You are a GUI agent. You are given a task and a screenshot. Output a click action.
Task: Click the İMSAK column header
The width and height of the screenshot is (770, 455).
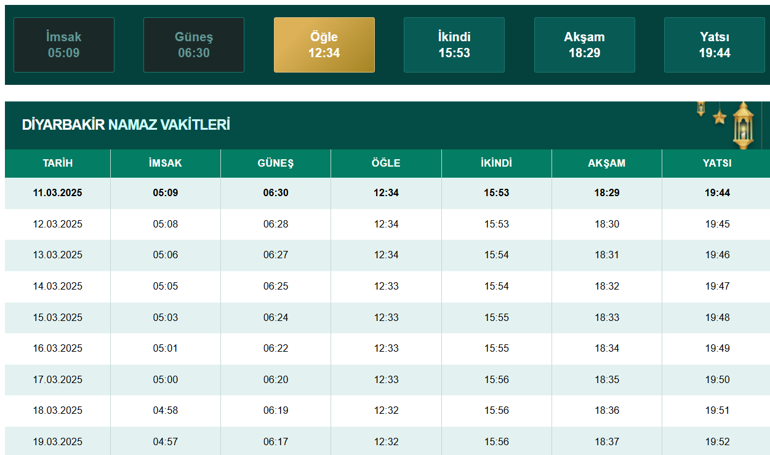165,163
